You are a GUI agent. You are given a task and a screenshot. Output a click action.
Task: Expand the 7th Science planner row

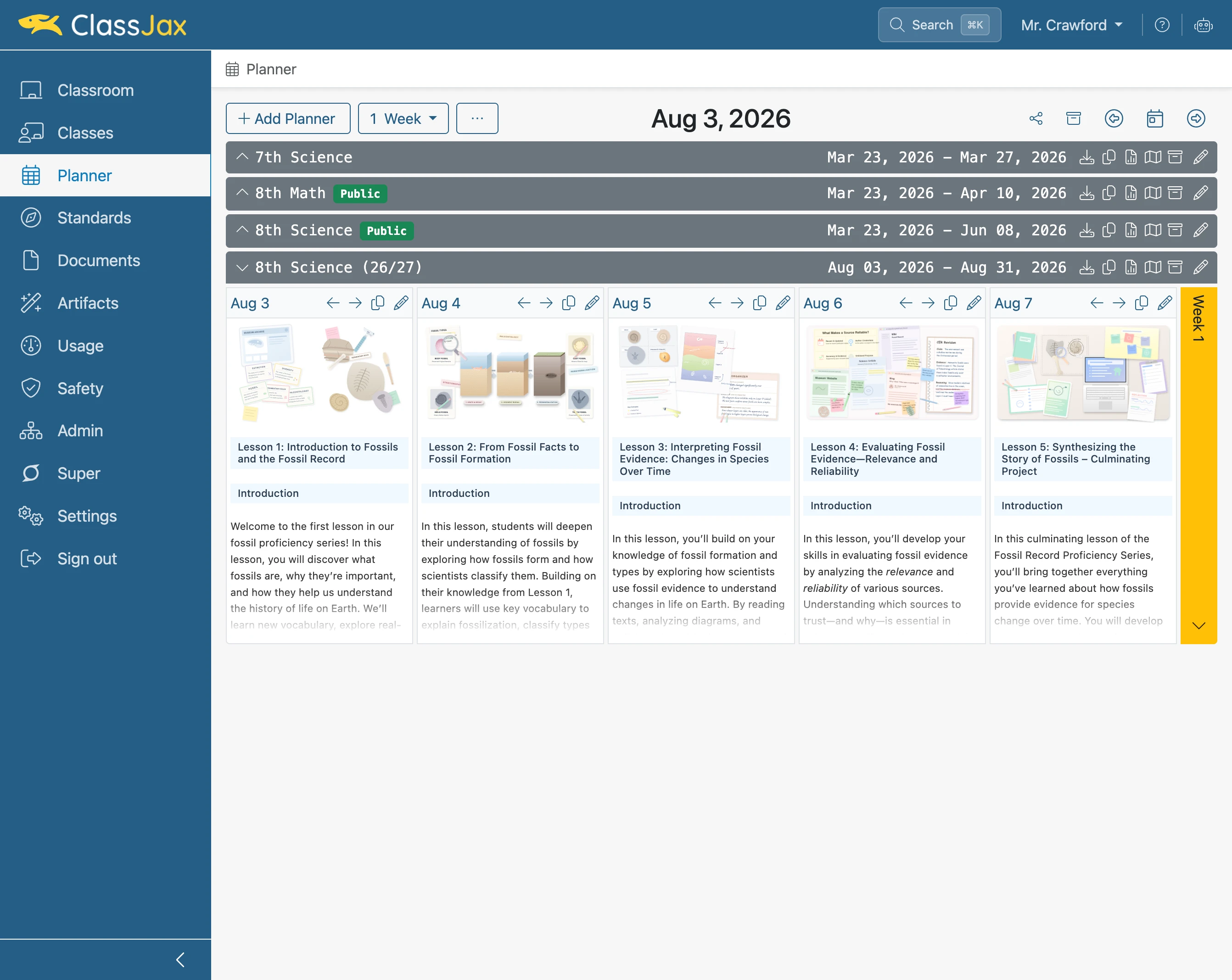point(242,157)
